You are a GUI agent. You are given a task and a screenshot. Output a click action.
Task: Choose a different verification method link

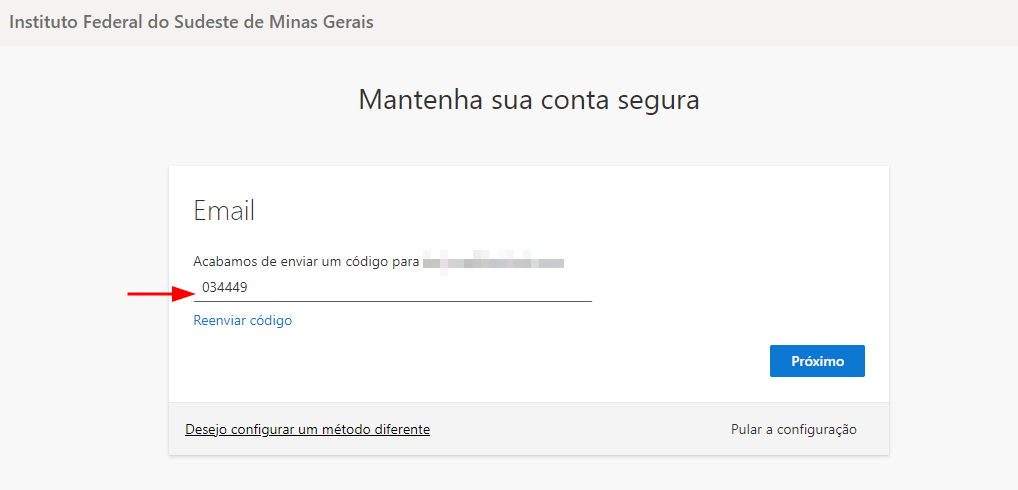point(307,429)
